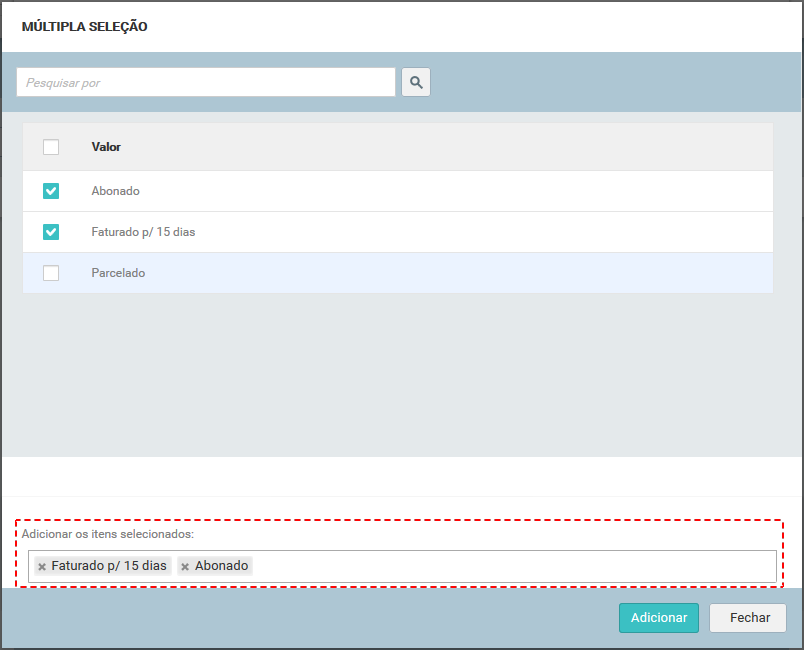
Task: Click the MÚLTIPLA SELEÇÃO title
Action: [85, 27]
